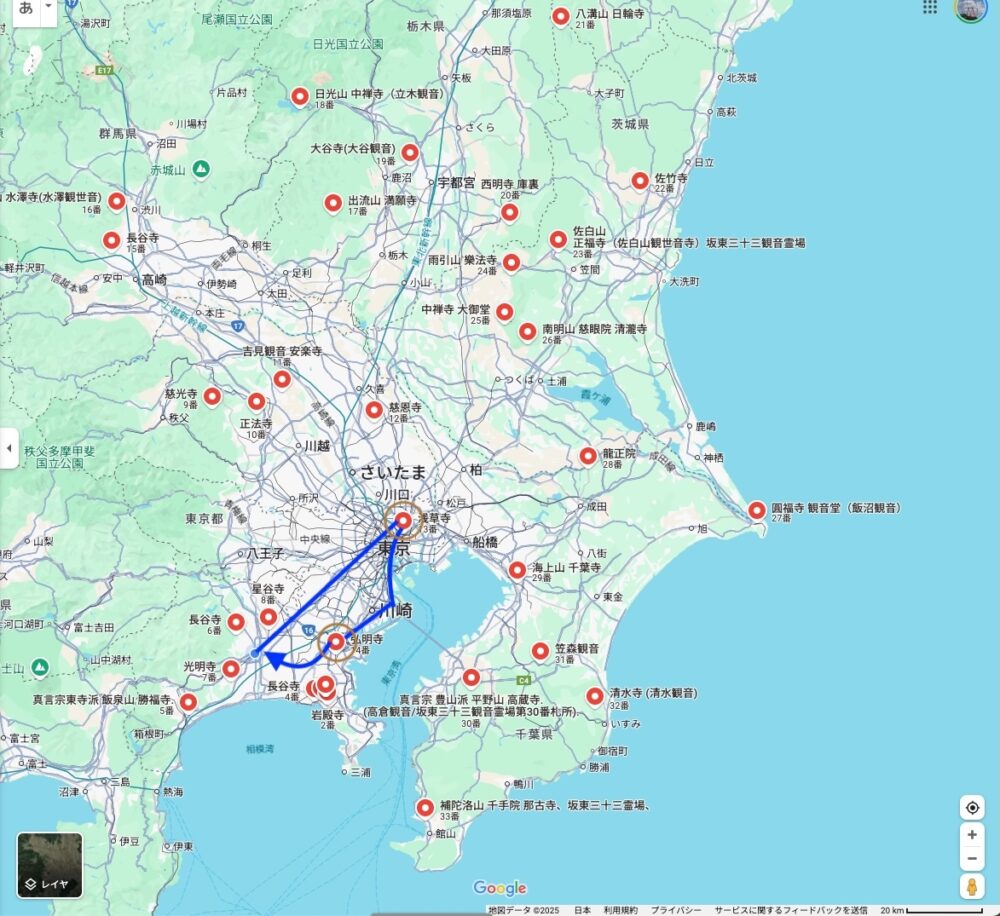Click the 慈光寺 9番 pin
The image size is (1000, 916).
click(212, 397)
